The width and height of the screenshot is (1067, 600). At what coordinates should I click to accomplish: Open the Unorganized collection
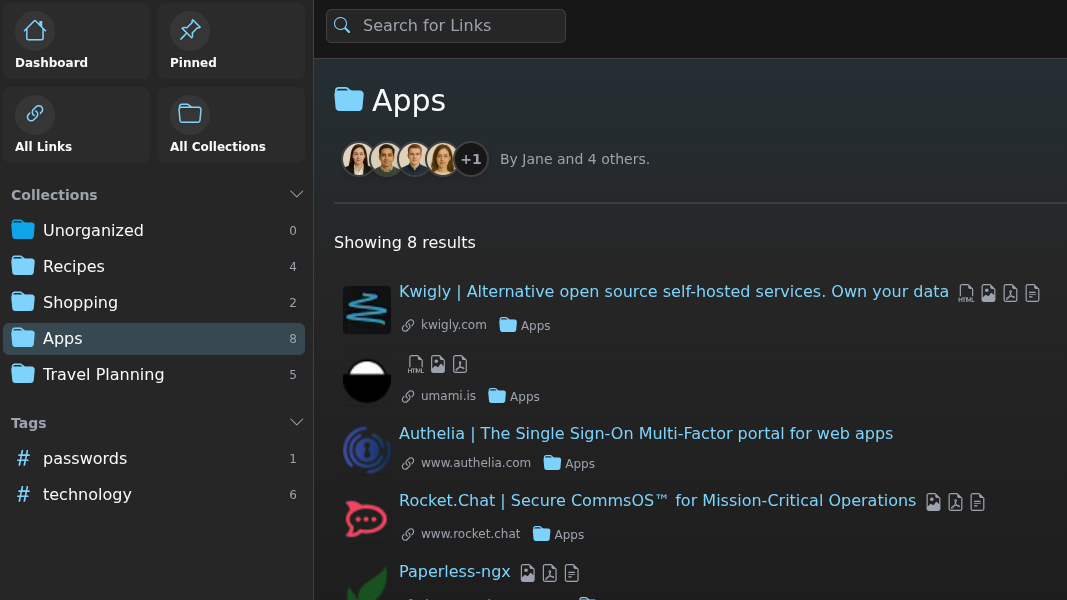pos(154,231)
